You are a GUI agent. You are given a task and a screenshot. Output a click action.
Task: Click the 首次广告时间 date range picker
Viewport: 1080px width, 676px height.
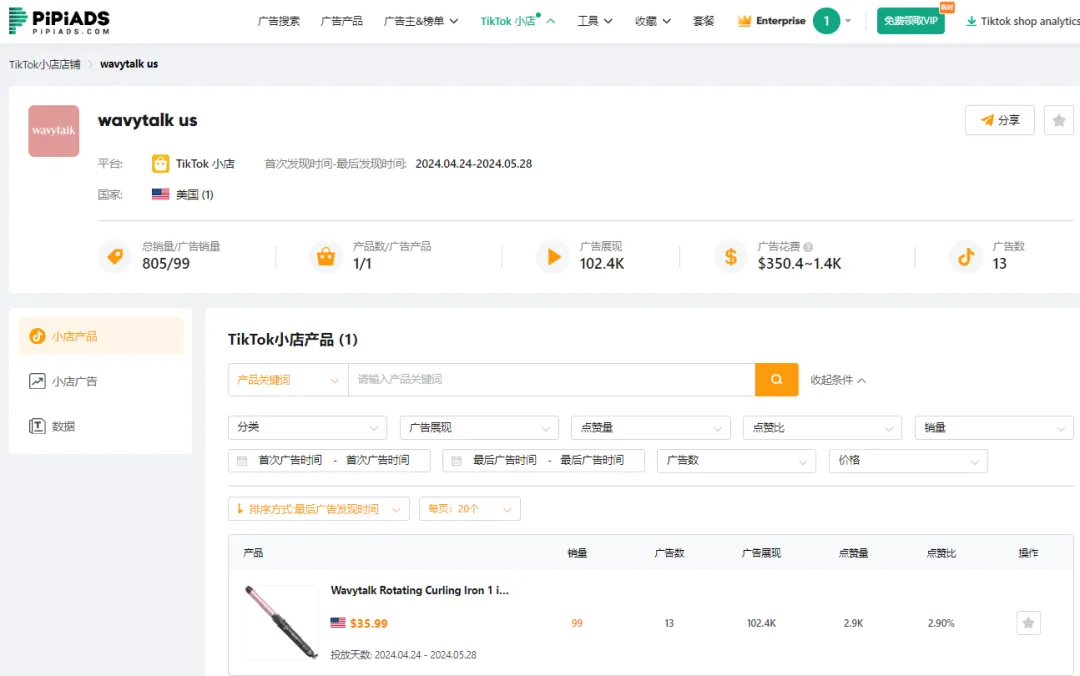coord(329,460)
